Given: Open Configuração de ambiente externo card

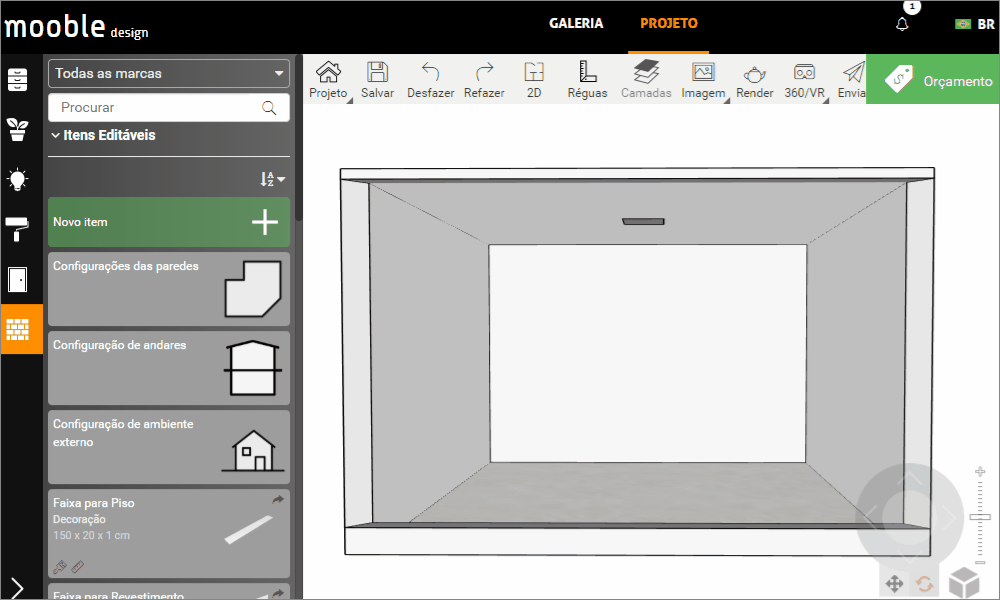Looking at the screenshot, I should tap(169, 447).
